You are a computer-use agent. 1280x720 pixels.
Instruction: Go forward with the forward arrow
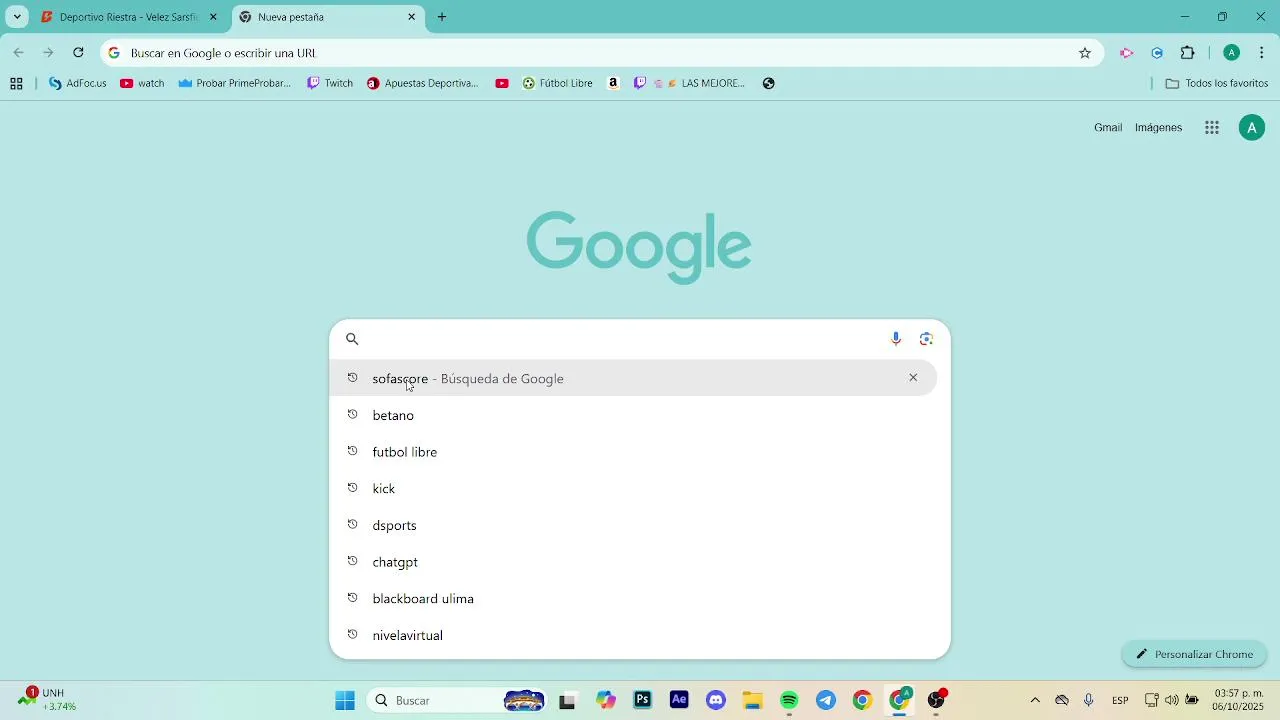click(x=48, y=53)
